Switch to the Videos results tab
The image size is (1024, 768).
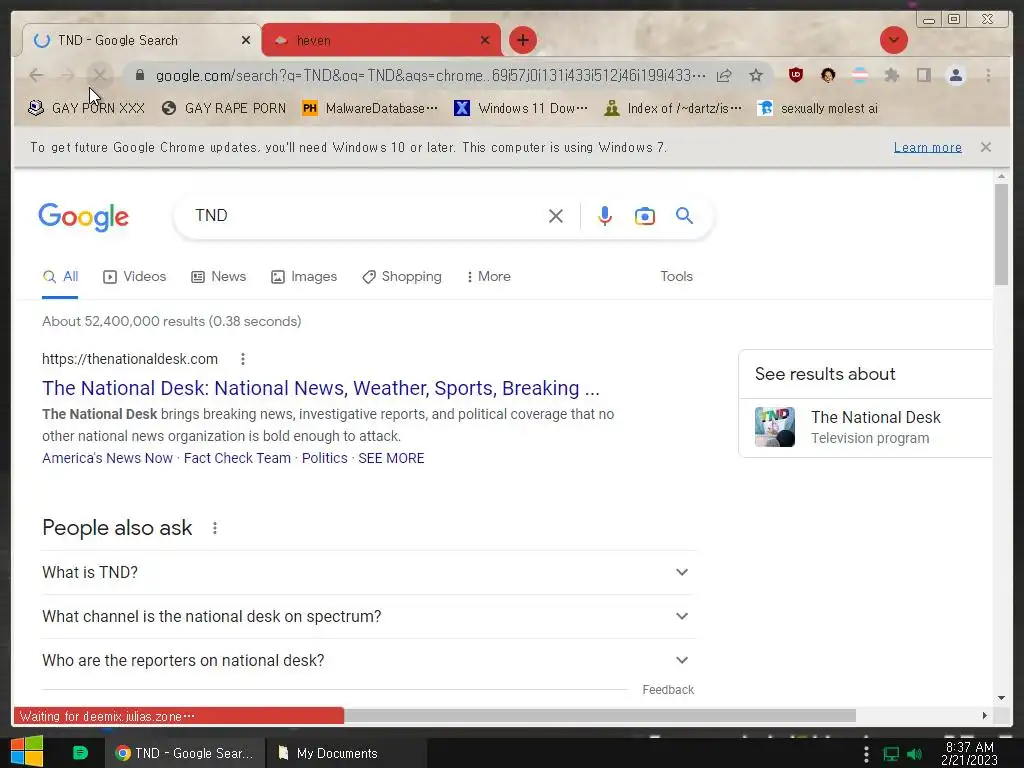pyautogui.click(x=135, y=276)
